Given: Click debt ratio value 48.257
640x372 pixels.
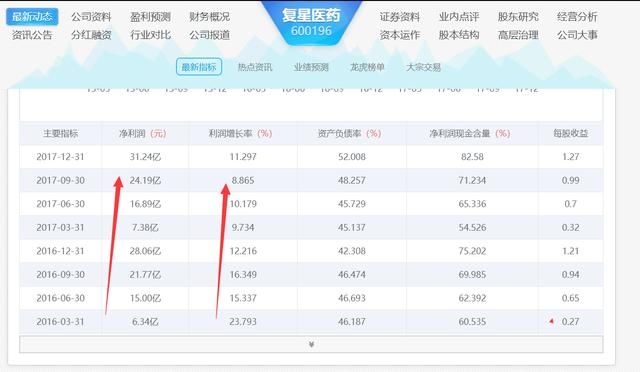Looking at the screenshot, I should [x=352, y=180].
